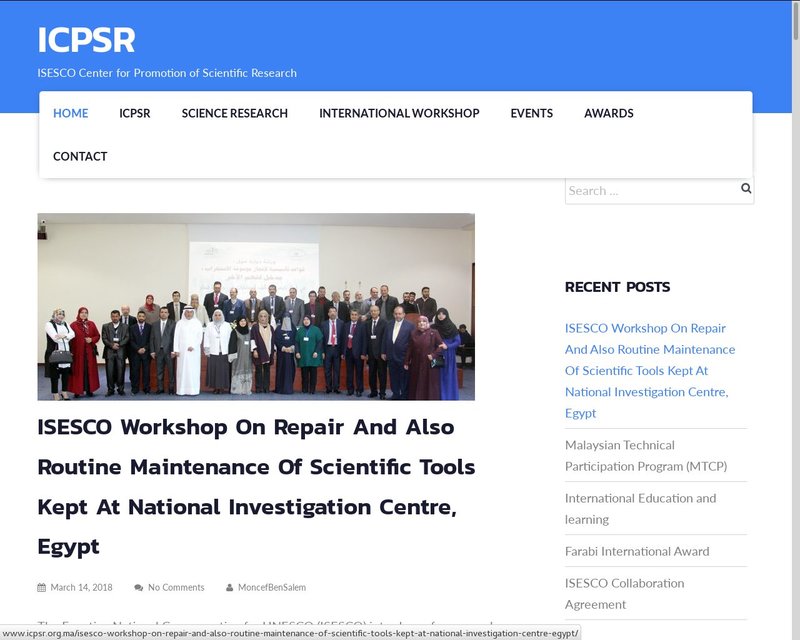Open the AWARDS menu item
Image resolution: width=800 pixels, height=640 pixels.
pos(609,113)
